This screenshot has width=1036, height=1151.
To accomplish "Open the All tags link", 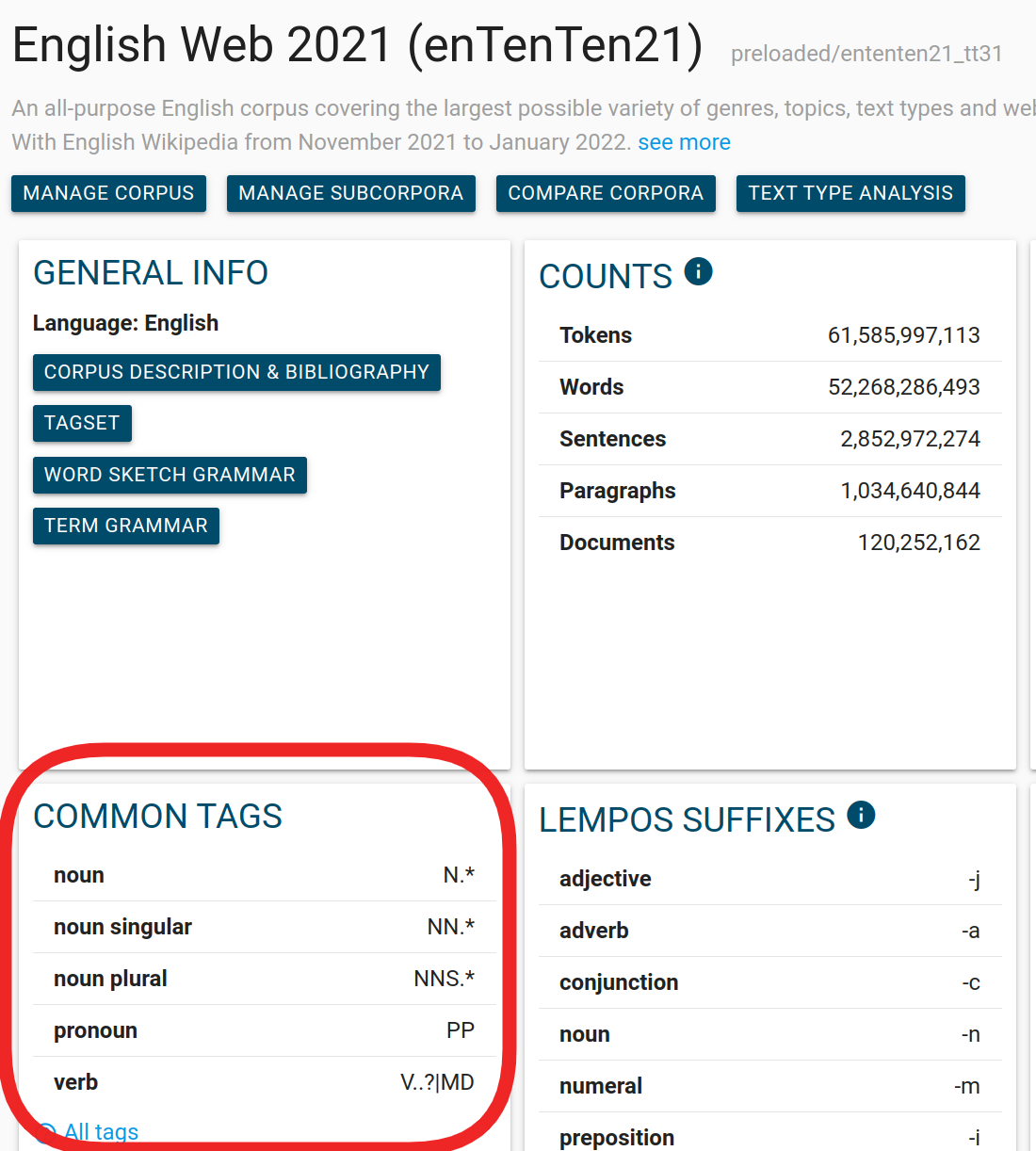I will pyautogui.click(x=101, y=1131).
